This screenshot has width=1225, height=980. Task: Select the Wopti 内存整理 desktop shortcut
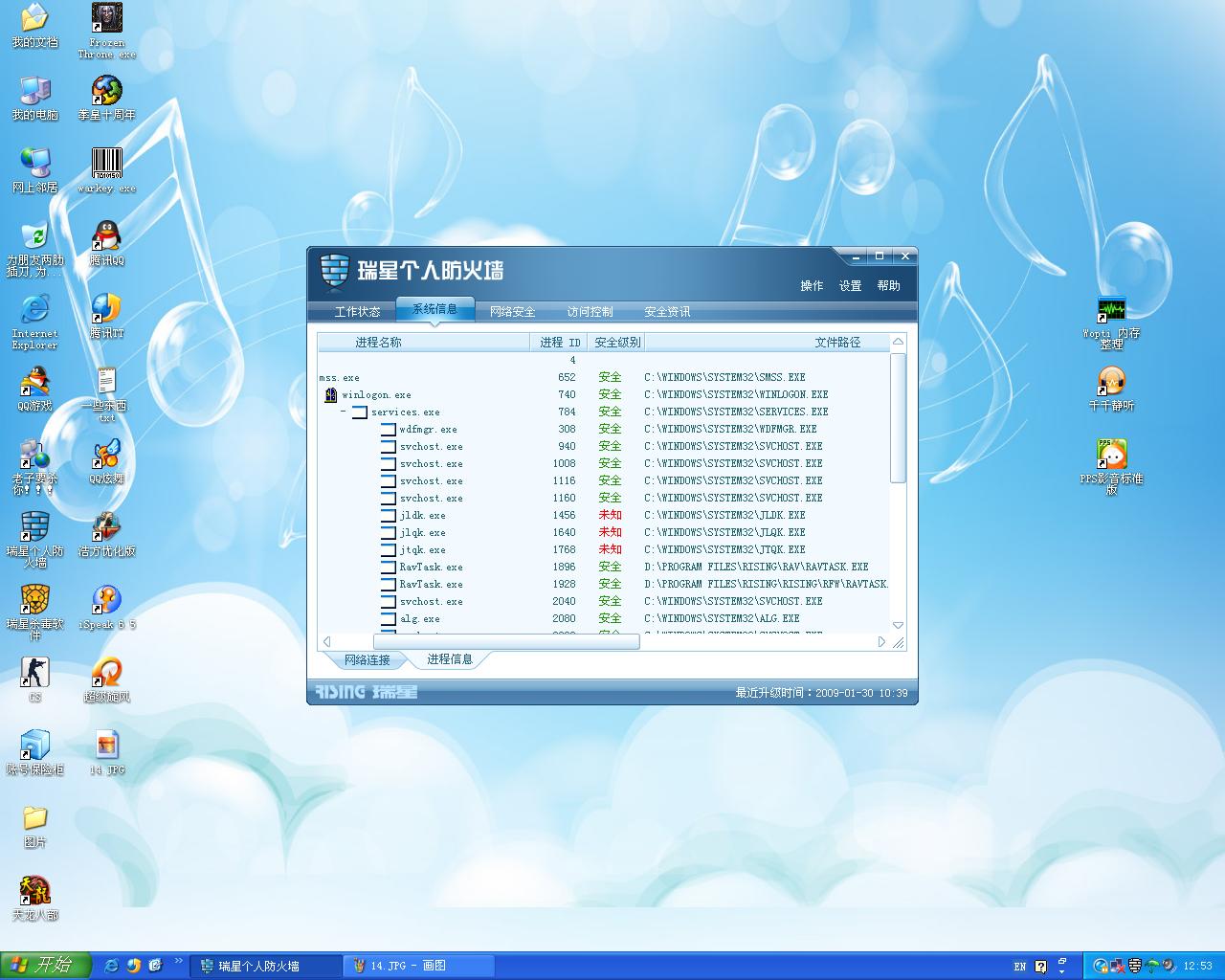pos(1111,323)
